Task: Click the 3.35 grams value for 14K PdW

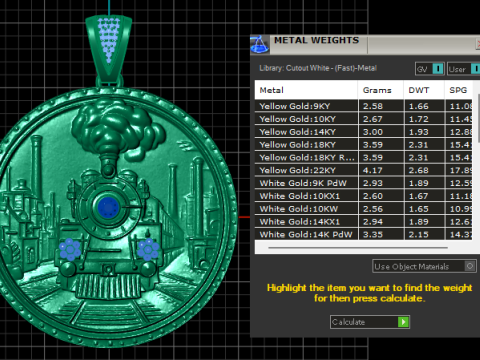Action: point(373,234)
